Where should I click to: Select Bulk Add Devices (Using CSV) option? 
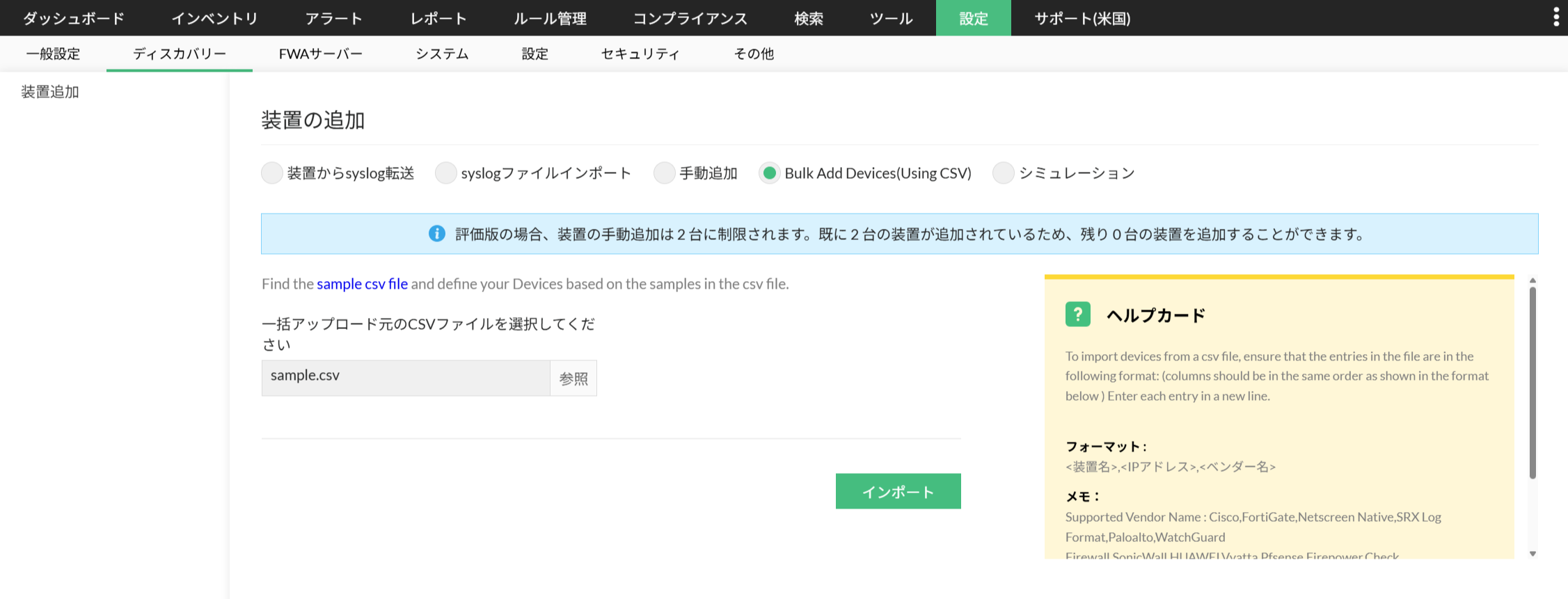pyautogui.click(x=769, y=173)
